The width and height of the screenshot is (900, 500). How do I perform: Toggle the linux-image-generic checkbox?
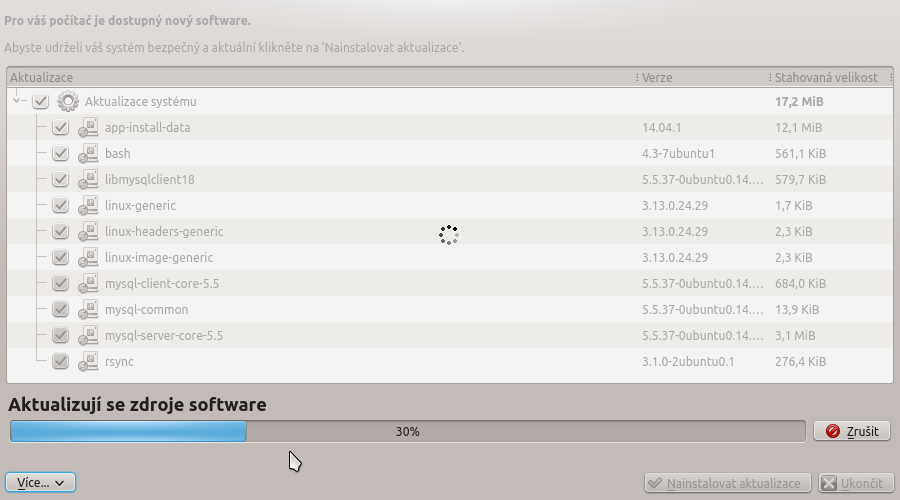(x=60, y=257)
